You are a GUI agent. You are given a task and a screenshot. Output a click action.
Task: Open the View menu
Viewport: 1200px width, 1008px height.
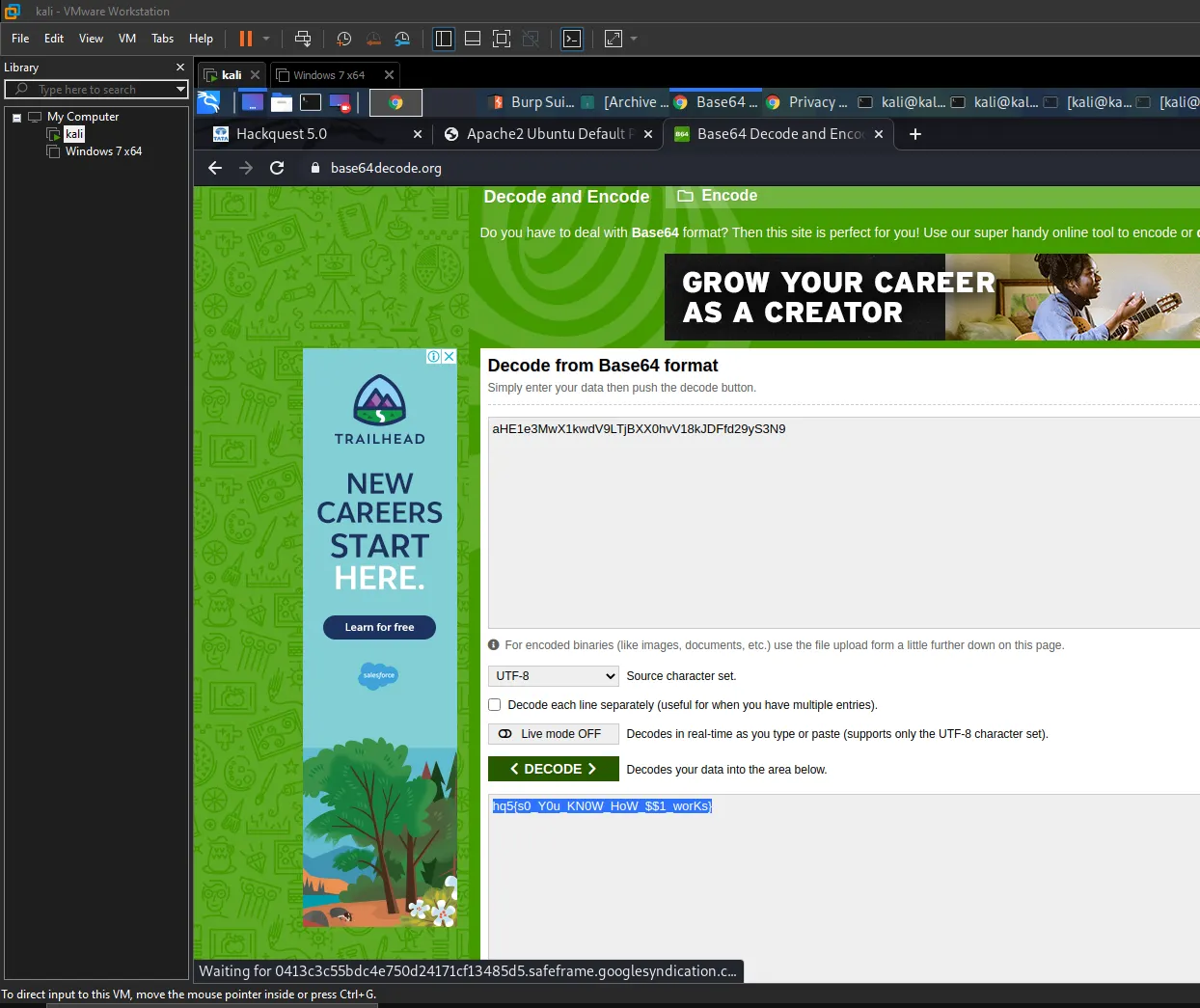tap(91, 39)
